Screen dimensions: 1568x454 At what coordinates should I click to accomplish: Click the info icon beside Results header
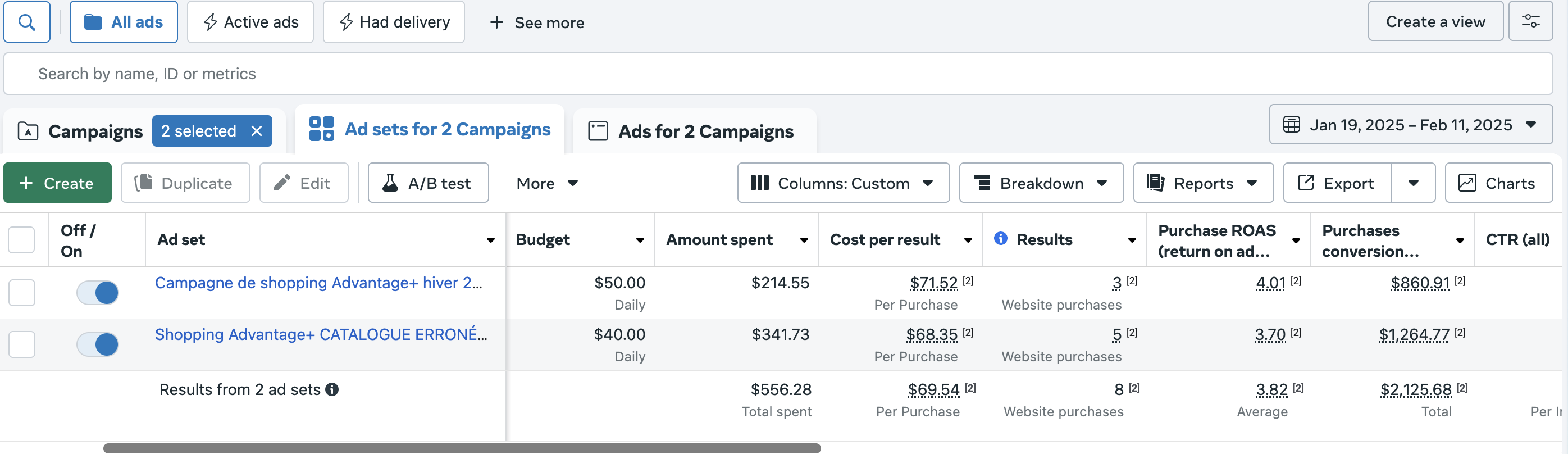(1000, 239)
